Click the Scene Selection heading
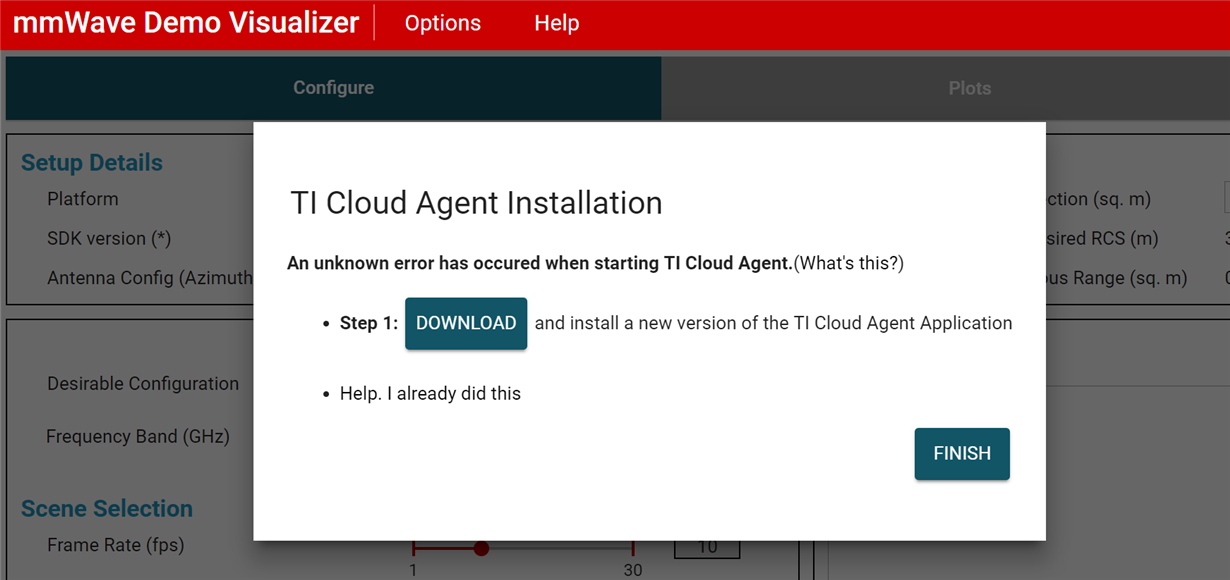 107,508
